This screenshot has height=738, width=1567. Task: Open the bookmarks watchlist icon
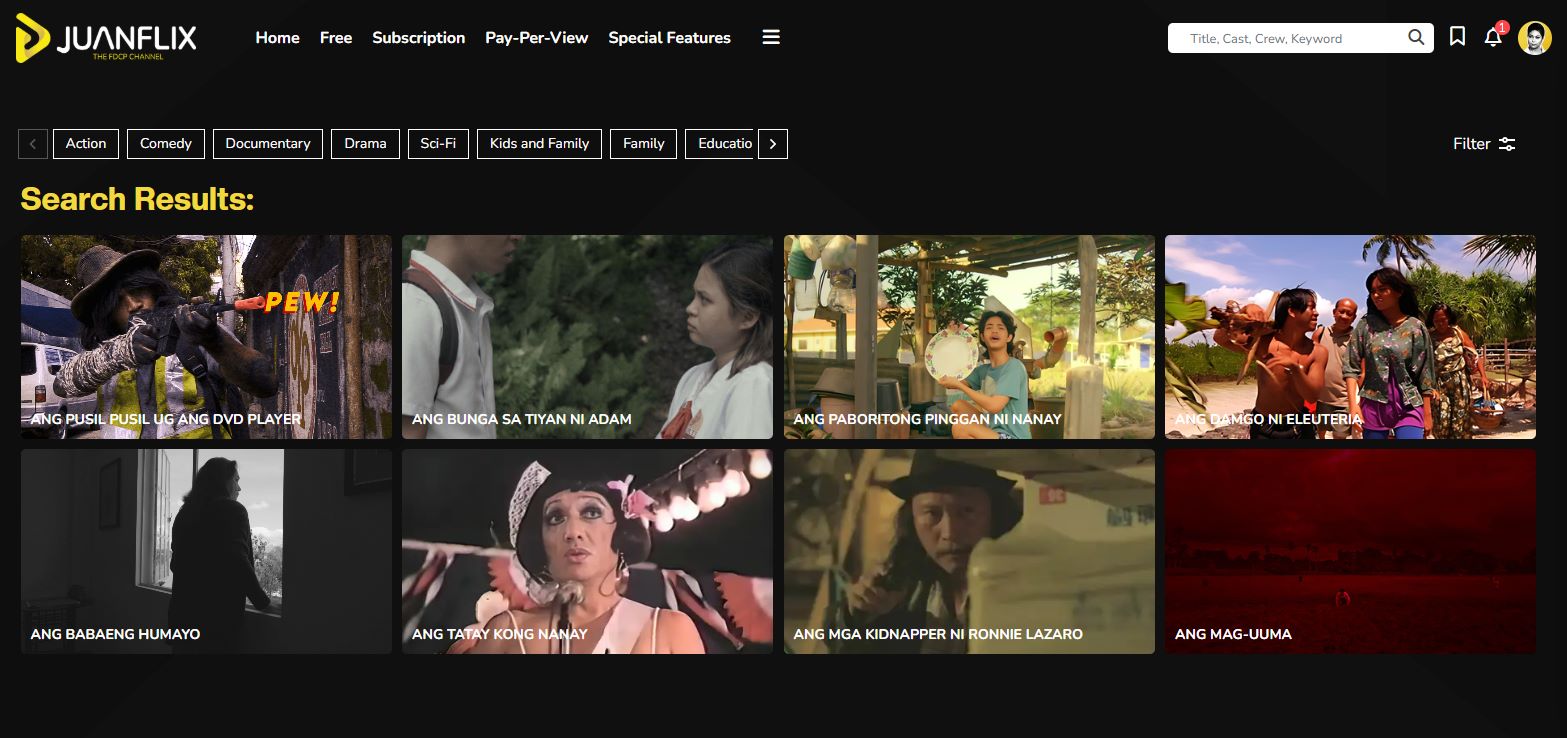click(1457, 37)
